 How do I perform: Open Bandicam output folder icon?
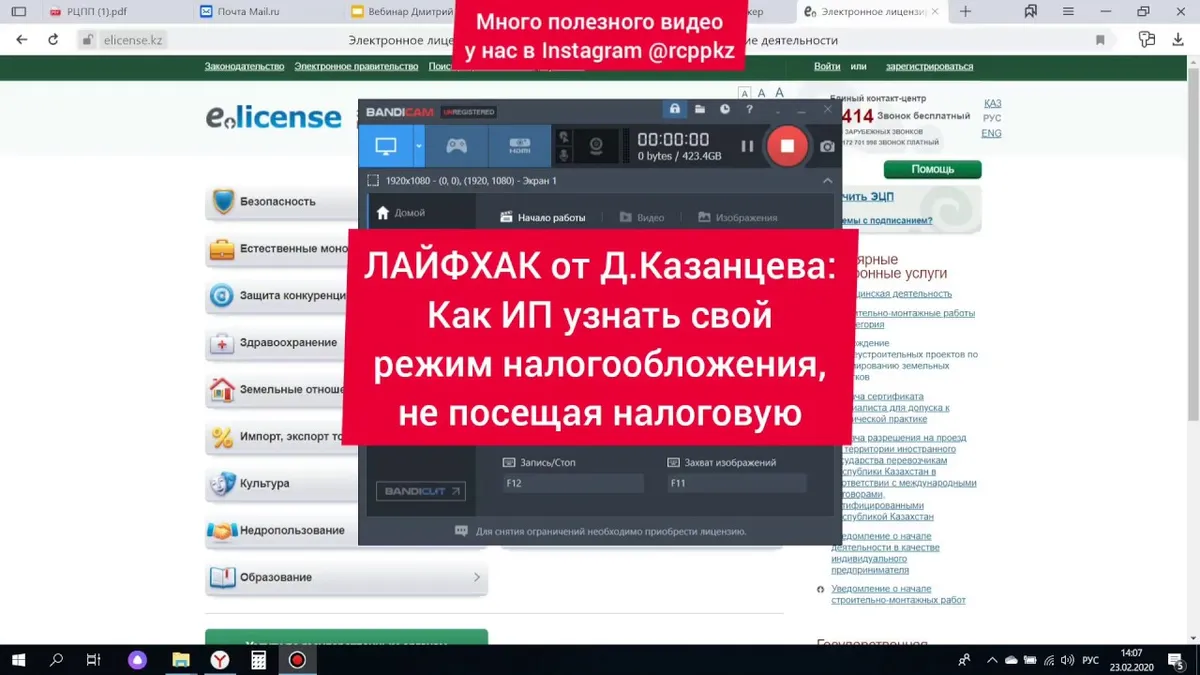[700, 109]
